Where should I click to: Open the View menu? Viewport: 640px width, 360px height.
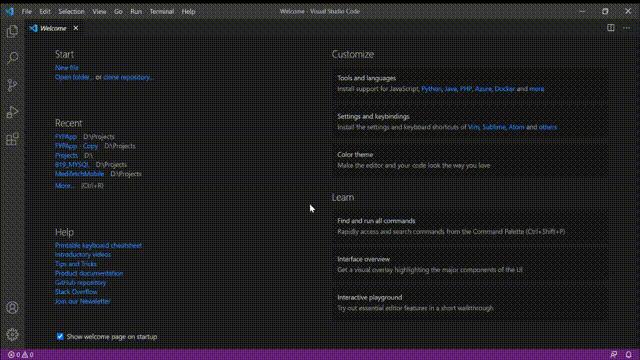click(99, 11)
